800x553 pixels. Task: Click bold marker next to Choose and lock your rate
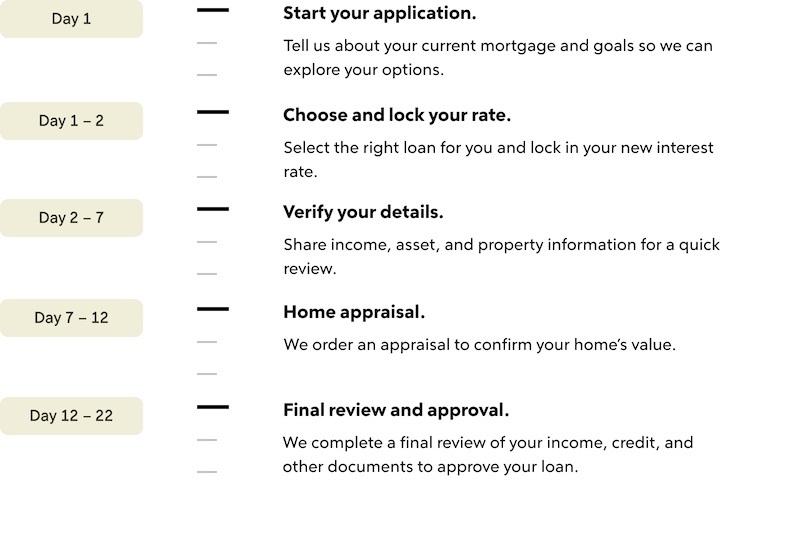coord(213,113)
